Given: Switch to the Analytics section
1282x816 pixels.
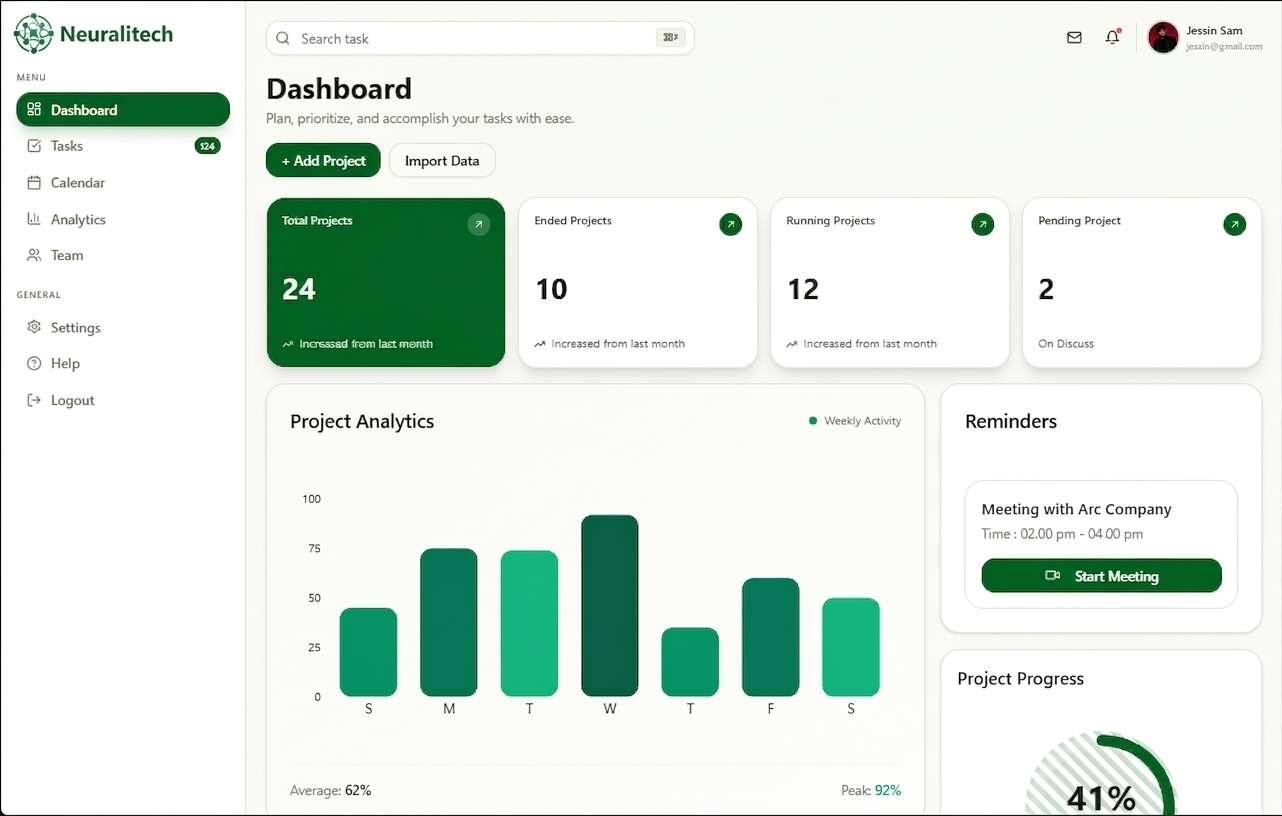Looking at the screenshot, I should click(x=123, y=219).
